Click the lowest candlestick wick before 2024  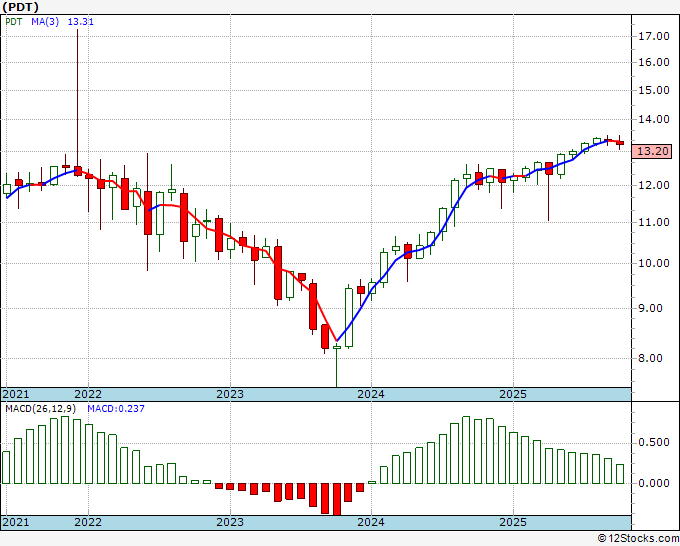tap(337, 365)
